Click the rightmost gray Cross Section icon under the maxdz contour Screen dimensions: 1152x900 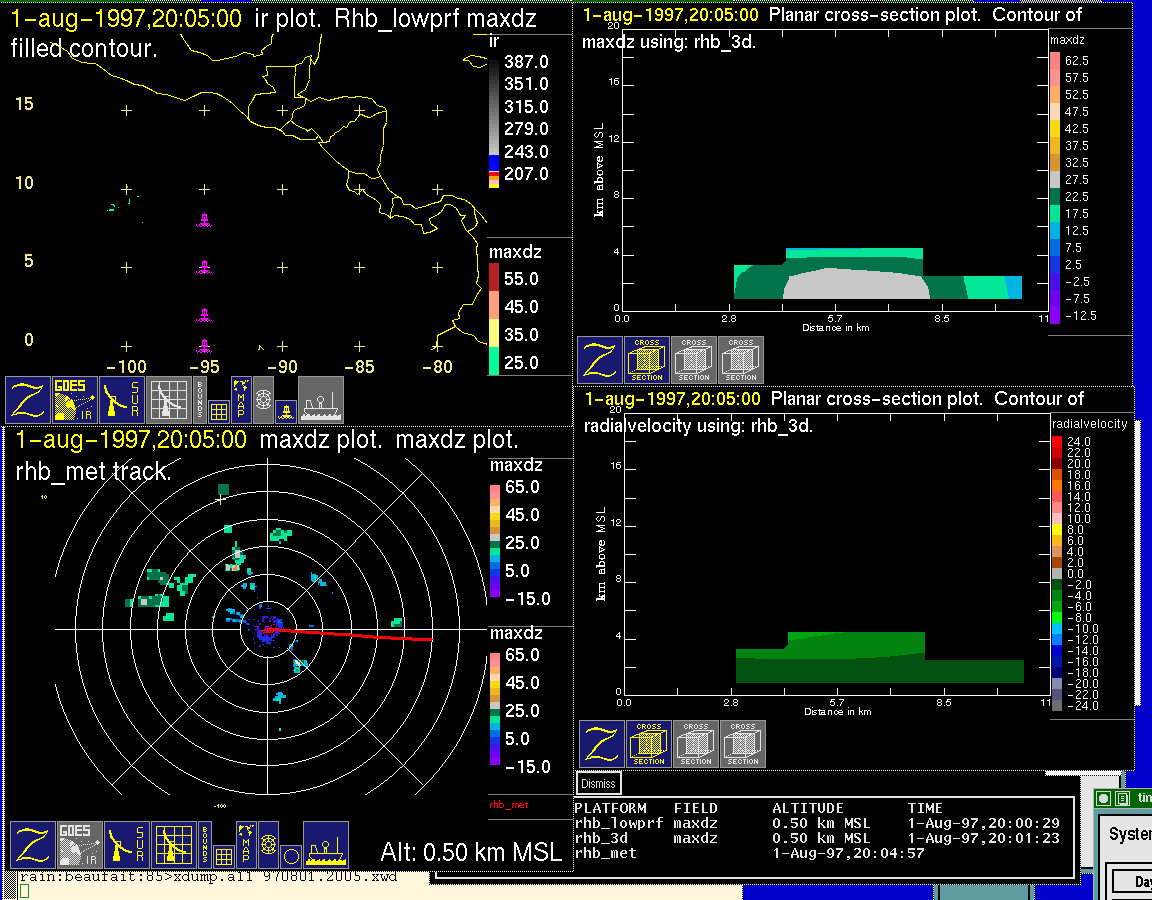point(741,360)
